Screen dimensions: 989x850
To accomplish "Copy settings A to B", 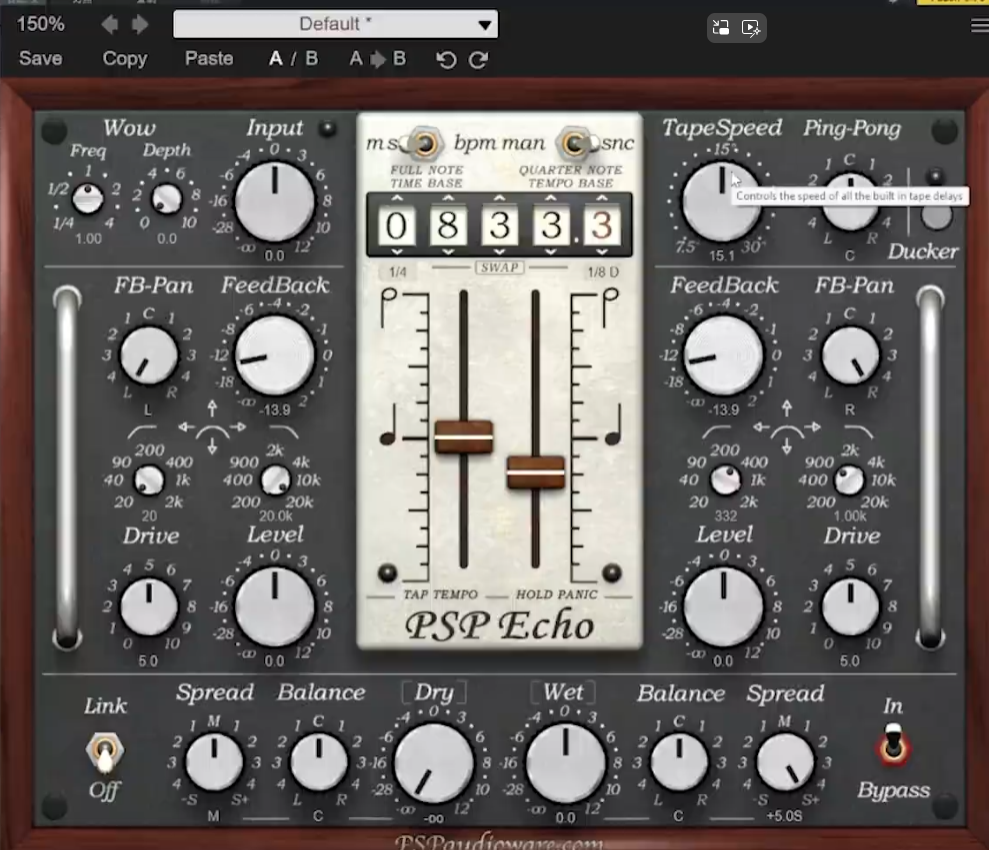I will pyautogui.click(x=378, y=59).
